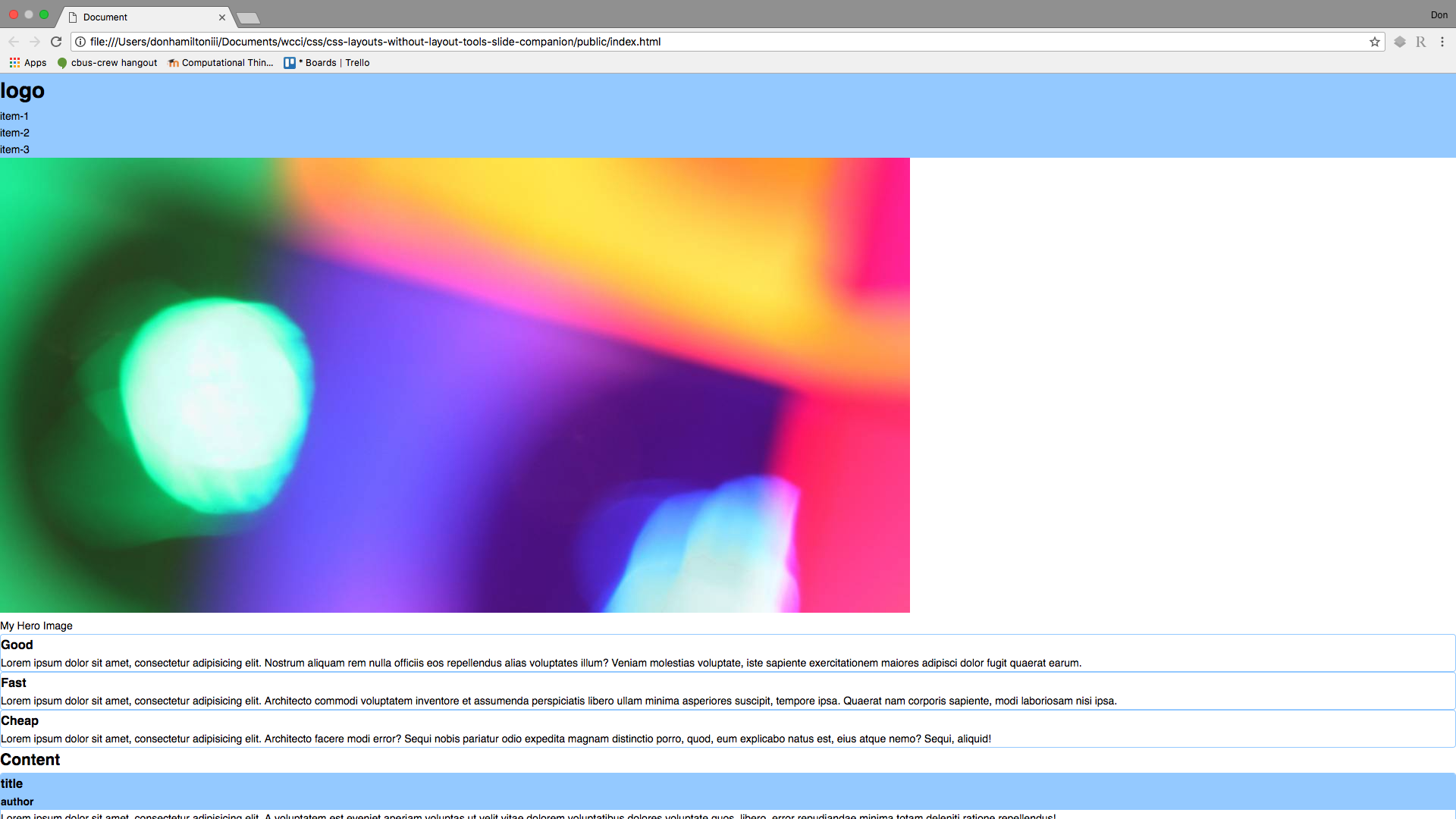The image size is (1456, 819).
Task: Click the address bar URL field
Action: (728, 42)
